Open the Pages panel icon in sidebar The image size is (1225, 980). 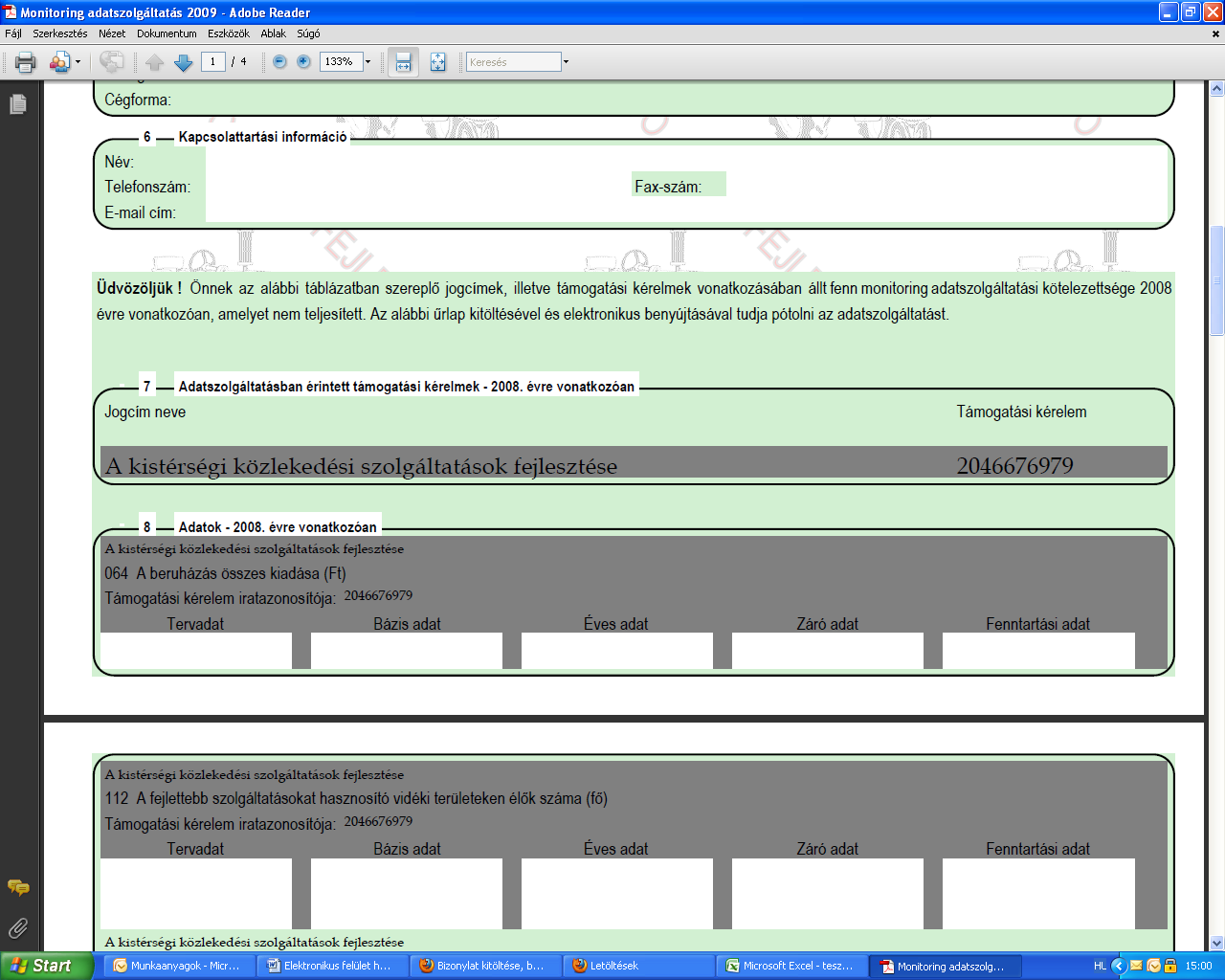click(x=18, y=103)
